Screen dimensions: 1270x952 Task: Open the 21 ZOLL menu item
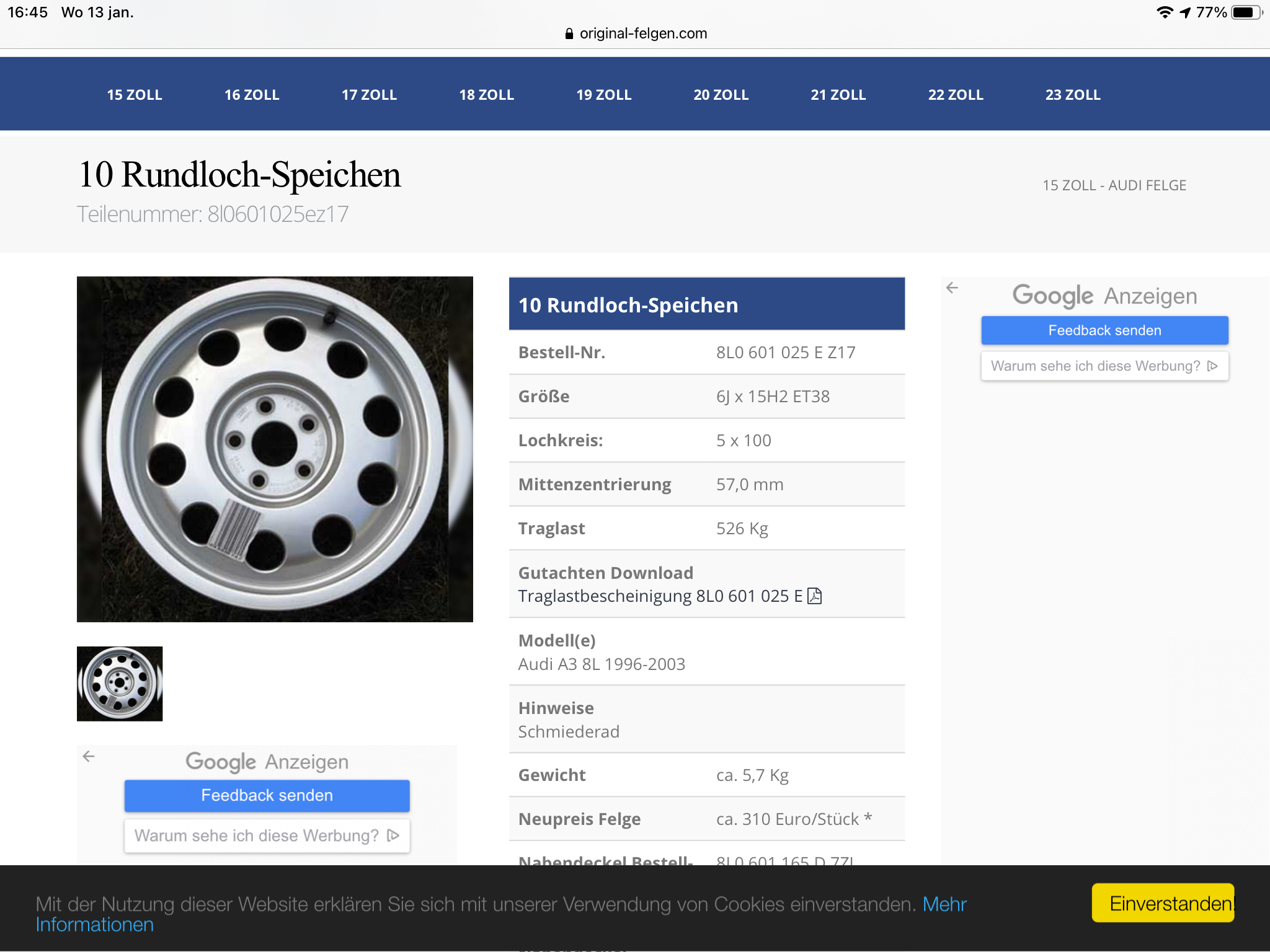(x=838, y=95)
